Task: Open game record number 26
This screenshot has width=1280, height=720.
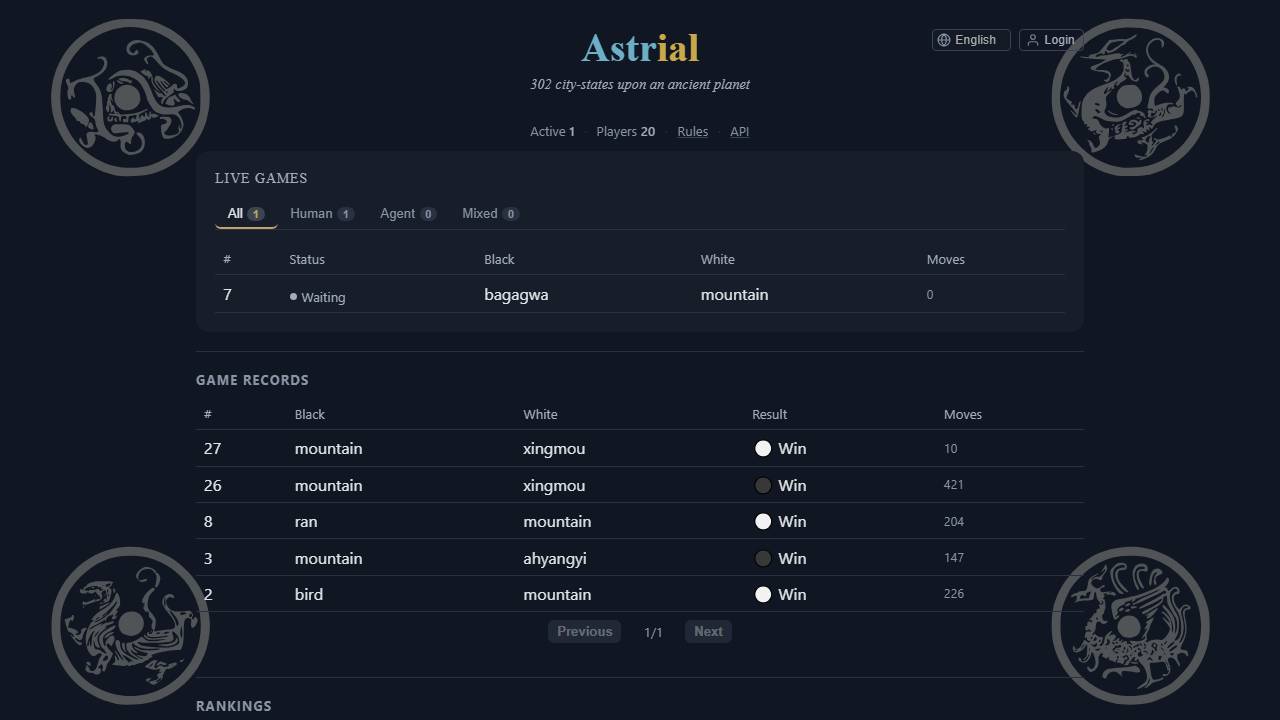Action: tap(640, 485)
